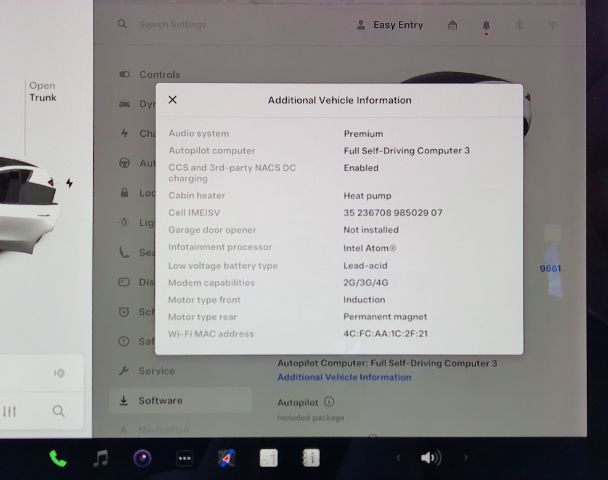The height and width of the screenshot is (480, 608).
Task: Click the audio source icon in media card
Action: tap(59, 373)
